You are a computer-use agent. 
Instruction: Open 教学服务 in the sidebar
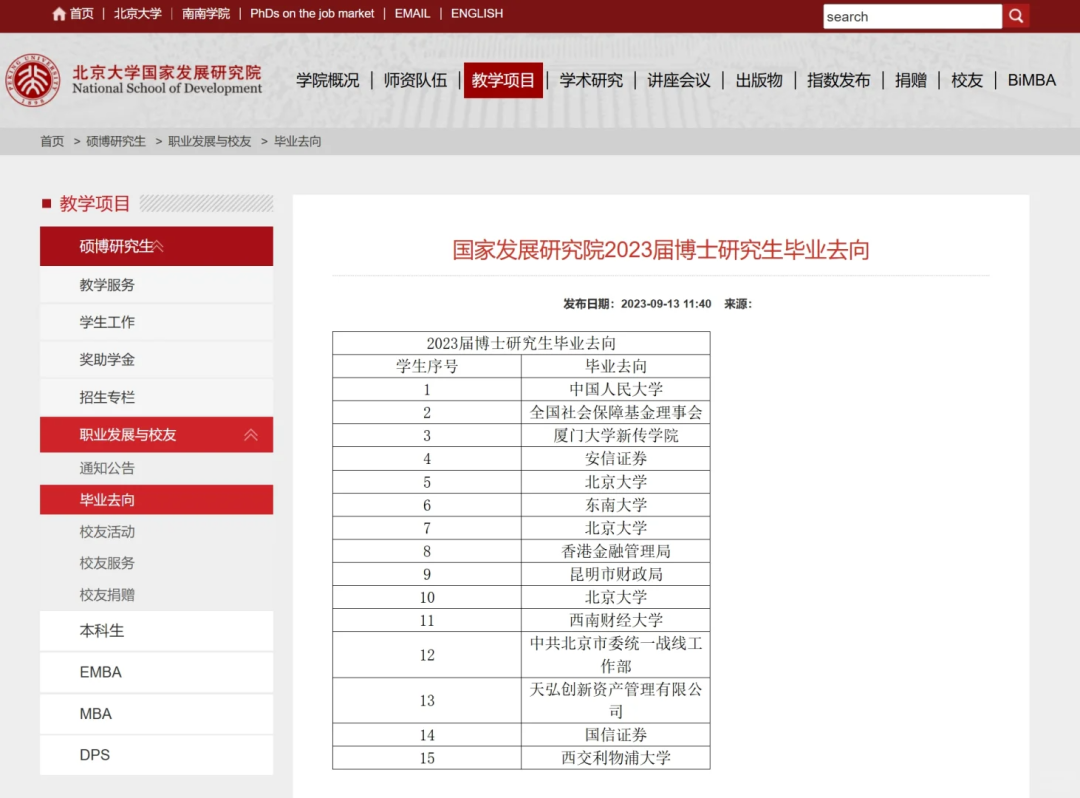[156, 285]
